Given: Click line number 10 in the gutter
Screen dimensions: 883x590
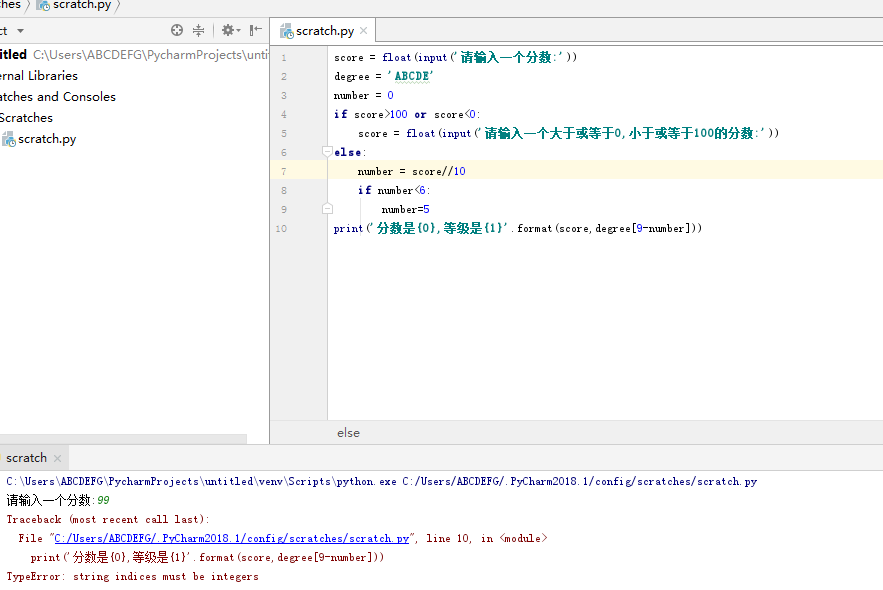Looking at the screenshot, I should [x=281, y=229].
